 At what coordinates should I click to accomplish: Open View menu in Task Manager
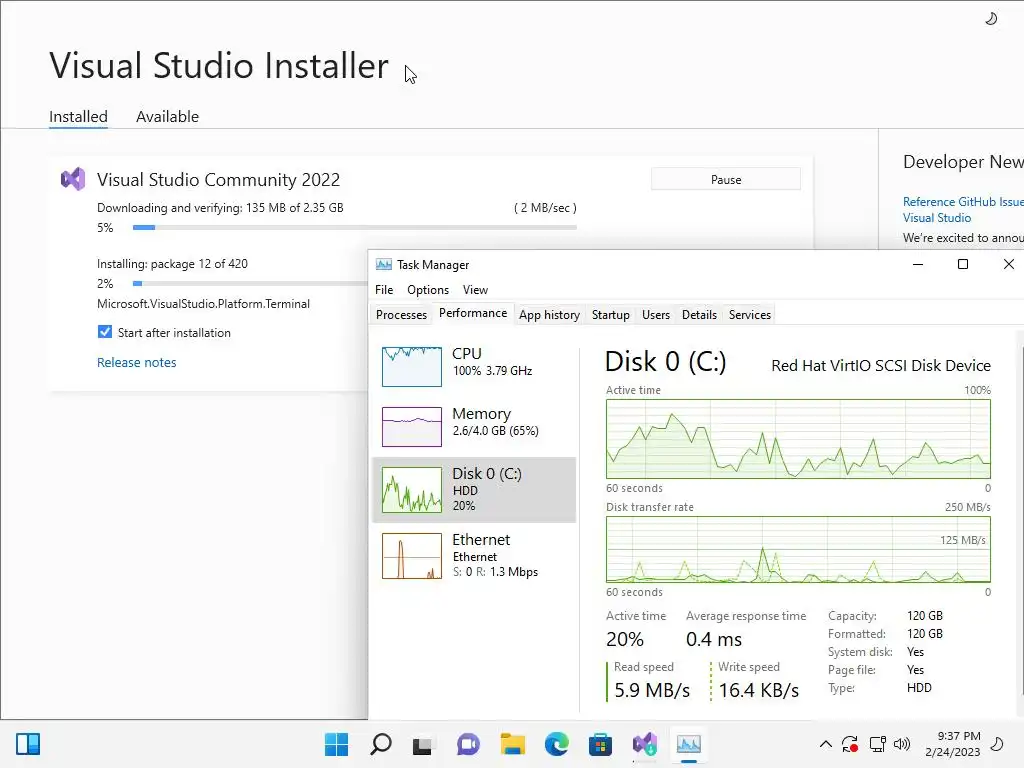click(x=475, y=289)
